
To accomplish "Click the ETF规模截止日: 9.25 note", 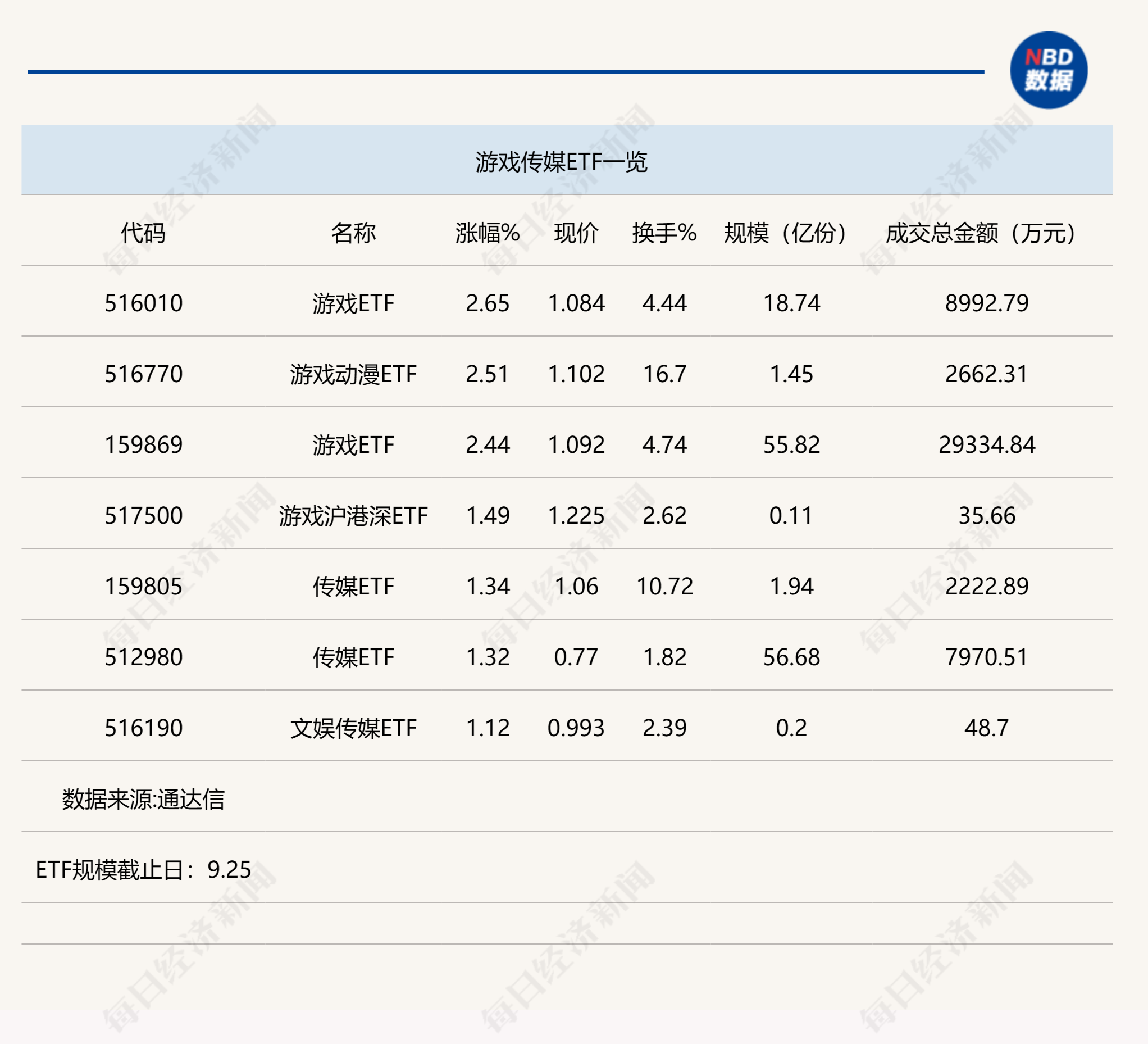I will pos(143,870).
